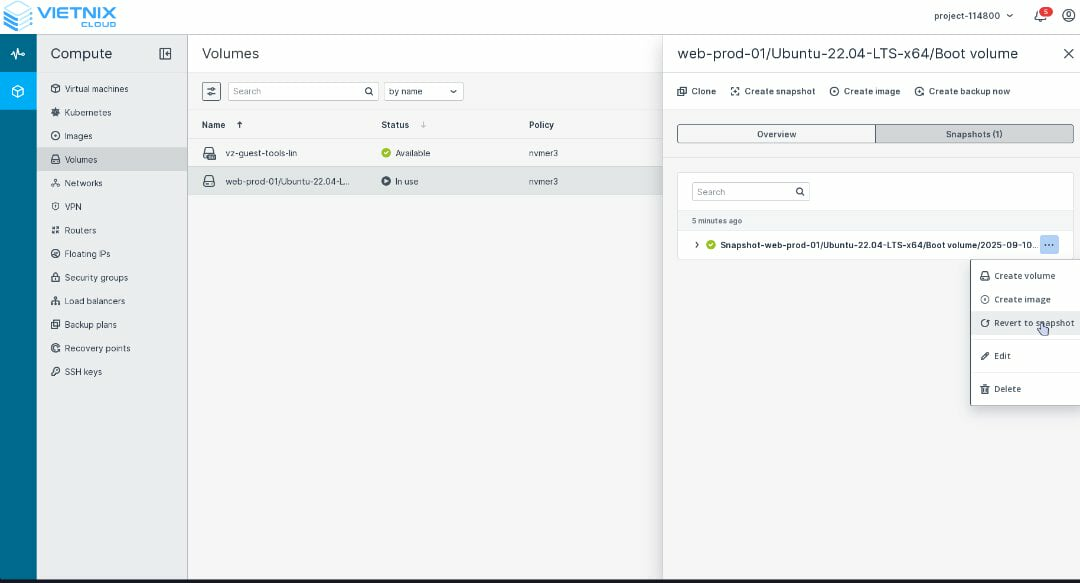Click the notifications bell icon

1040,16
